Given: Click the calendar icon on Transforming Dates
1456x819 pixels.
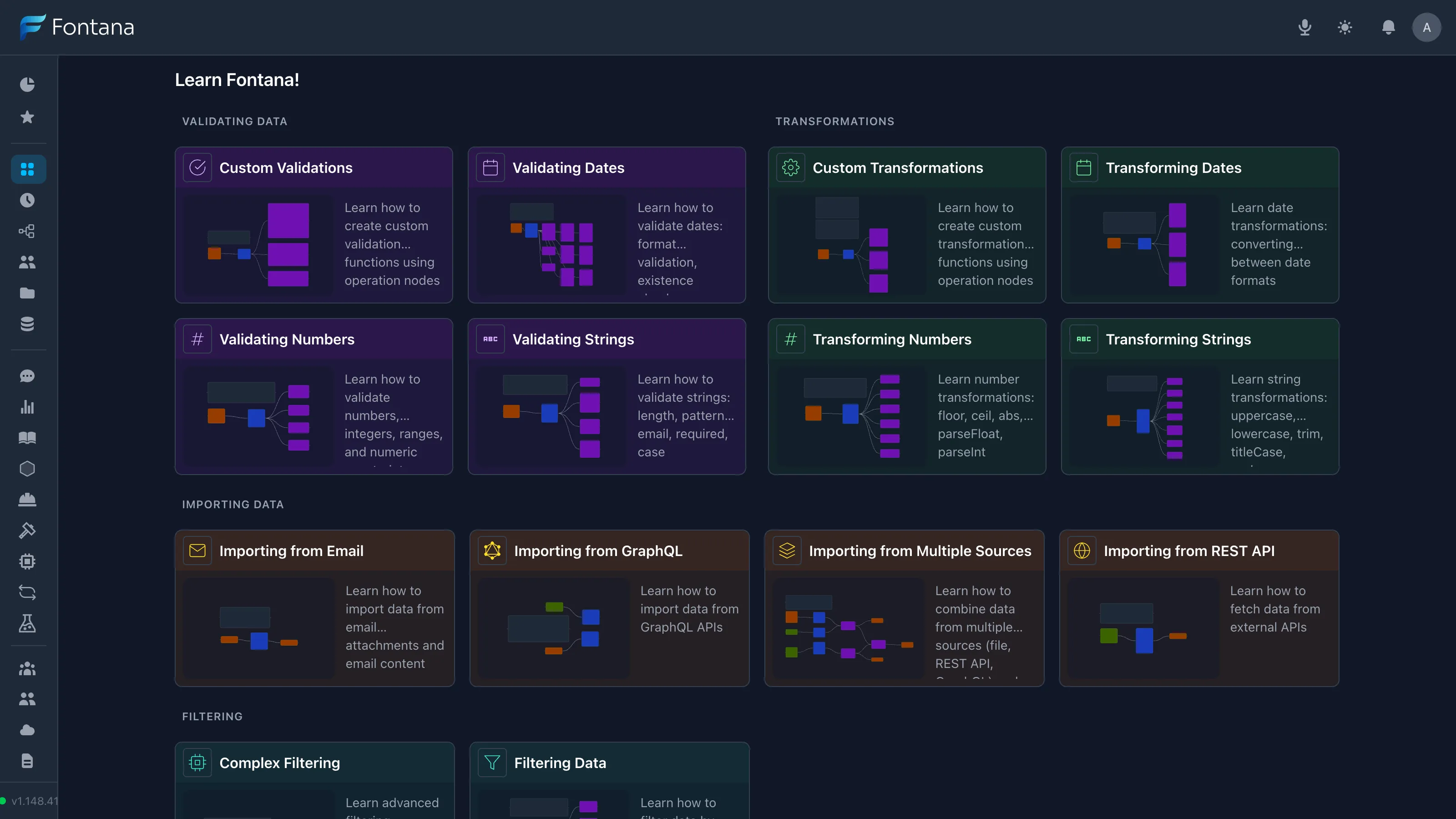Looking at the screenshot, I should coord(1083,167).
